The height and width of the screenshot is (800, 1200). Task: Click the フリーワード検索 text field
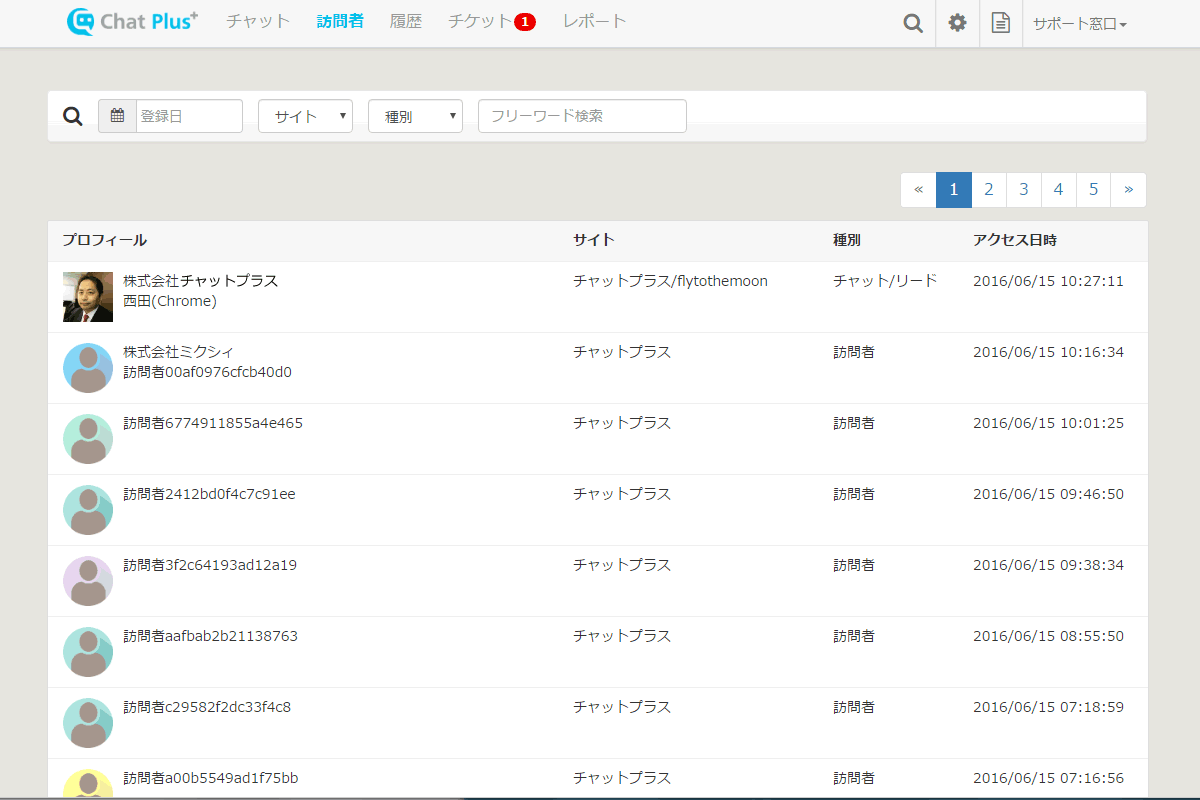click(x=582, y=116)
